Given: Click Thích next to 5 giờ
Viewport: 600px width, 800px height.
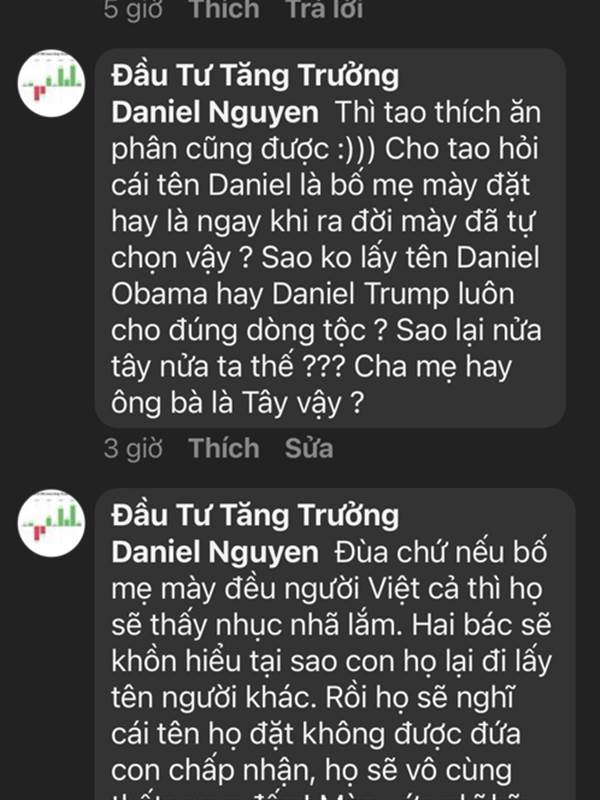Looking at the screenshot, I should tap(224, 10).
